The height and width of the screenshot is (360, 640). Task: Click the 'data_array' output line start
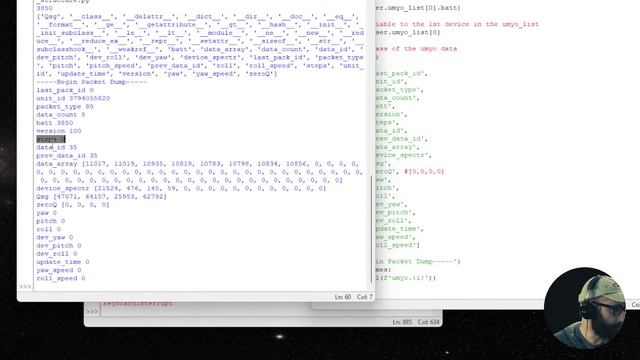(57, 164)
